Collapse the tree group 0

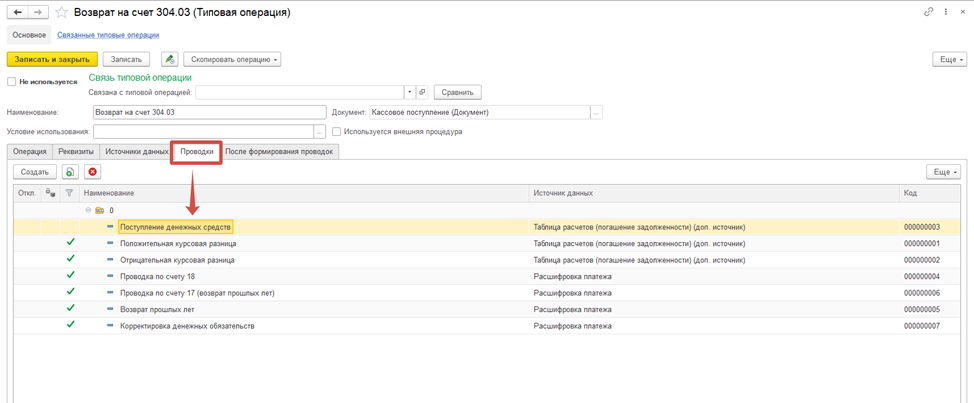[88, 211]
